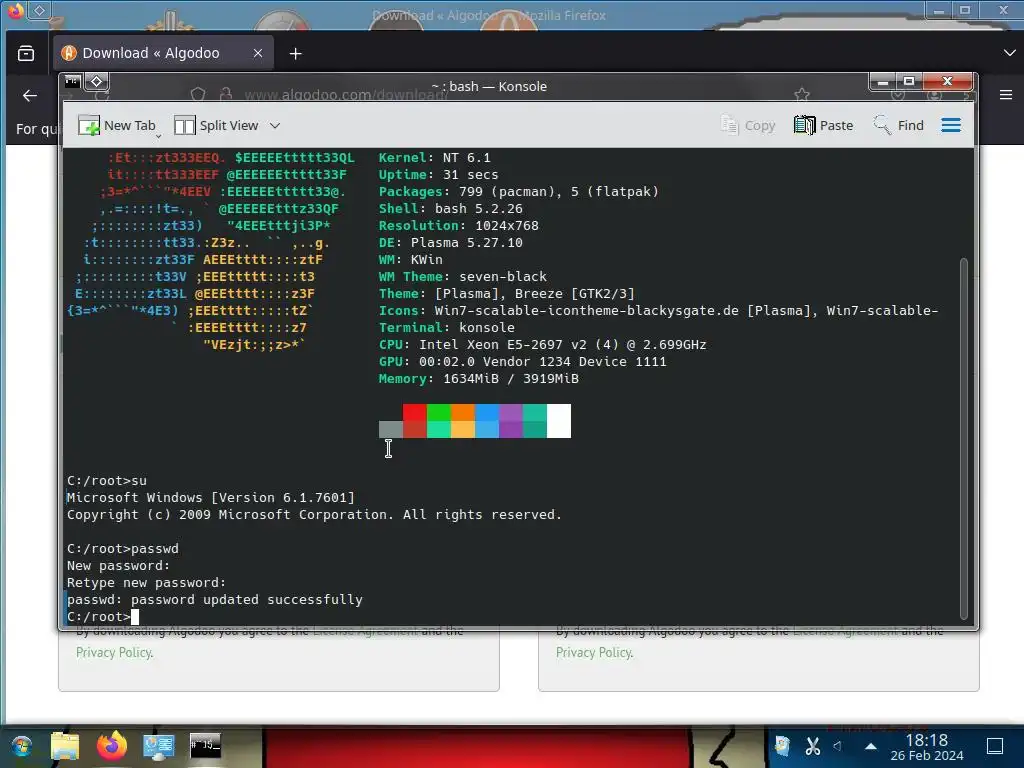Click the 'Memory: 1634MiB / 3919MiB' line
This screenshot has height=768, width=1024.
point(479,378)
